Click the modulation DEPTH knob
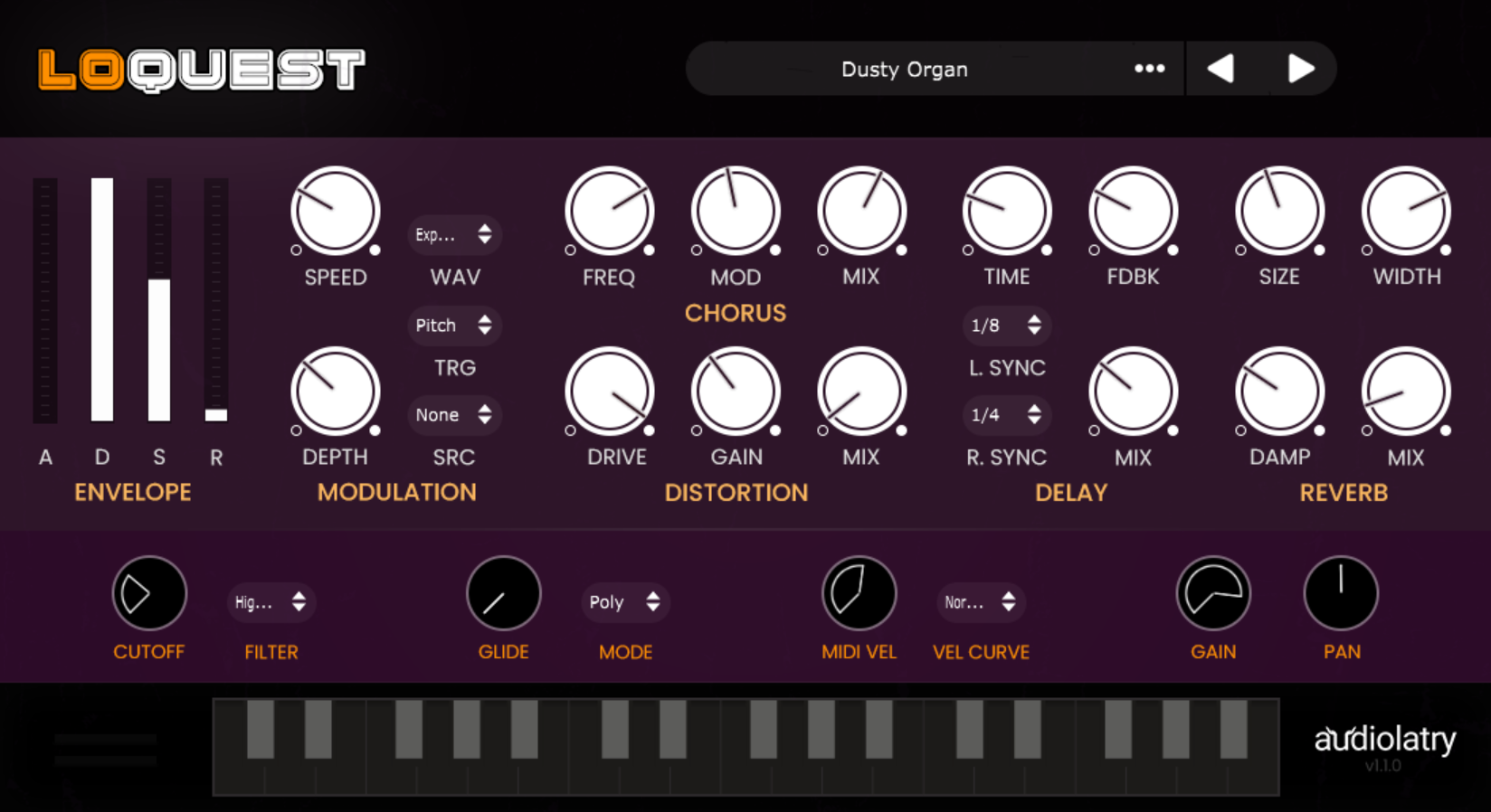This screenshot has height=812, width=1491. [x=335, y=392]
